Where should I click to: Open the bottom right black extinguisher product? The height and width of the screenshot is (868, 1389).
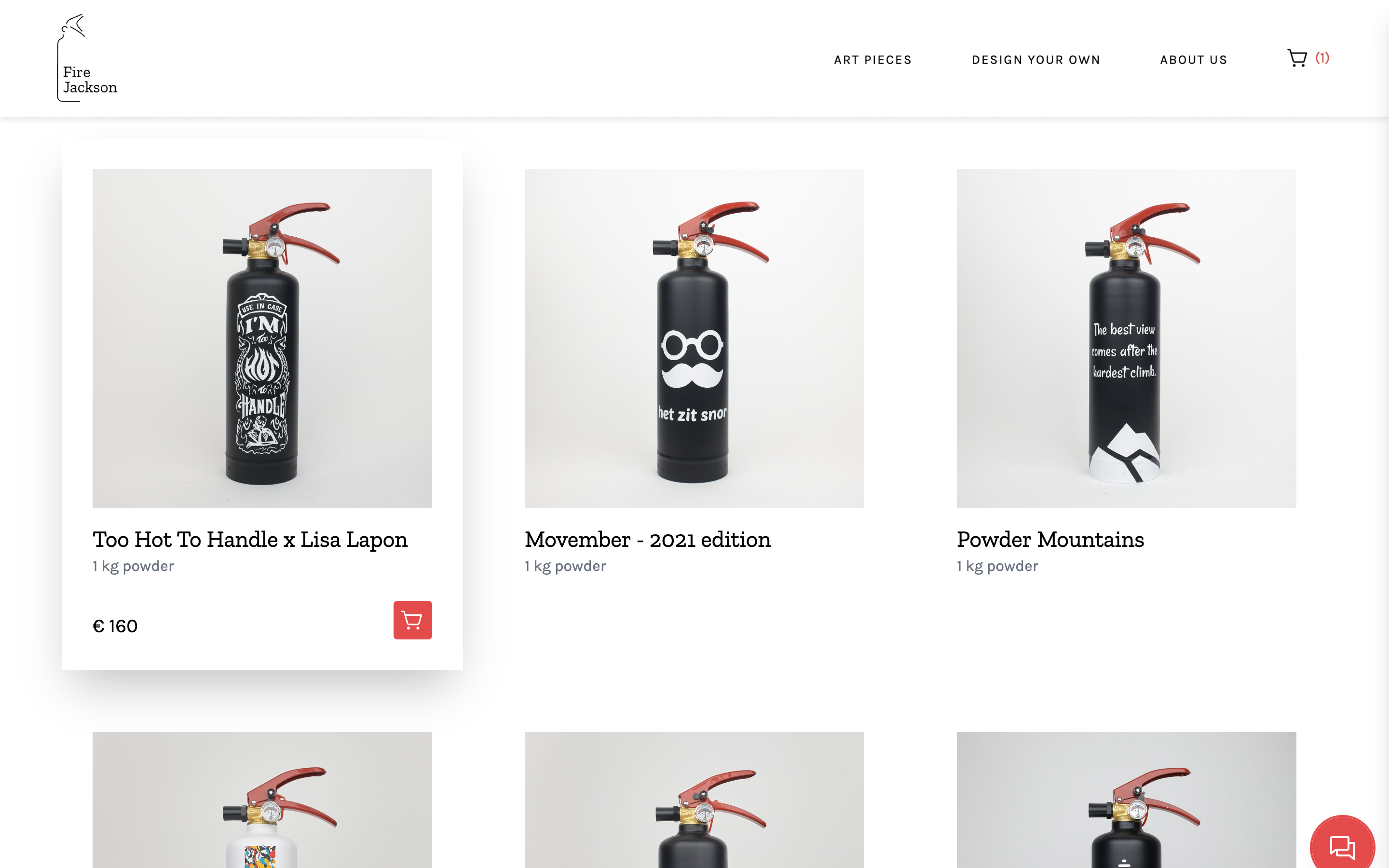[1126, 800]
